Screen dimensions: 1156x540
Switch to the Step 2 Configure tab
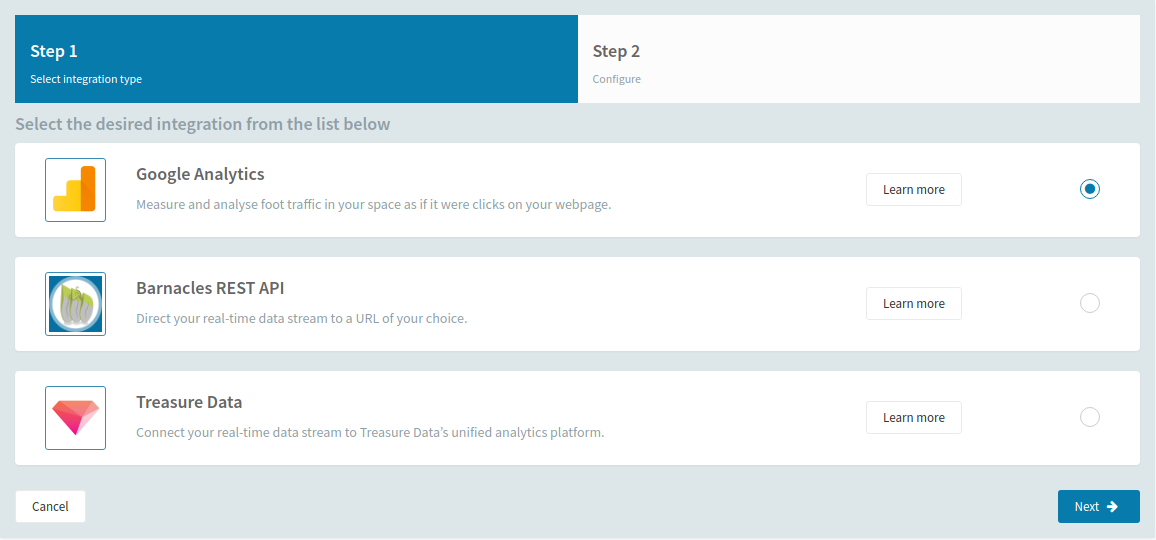click(859, 59)
